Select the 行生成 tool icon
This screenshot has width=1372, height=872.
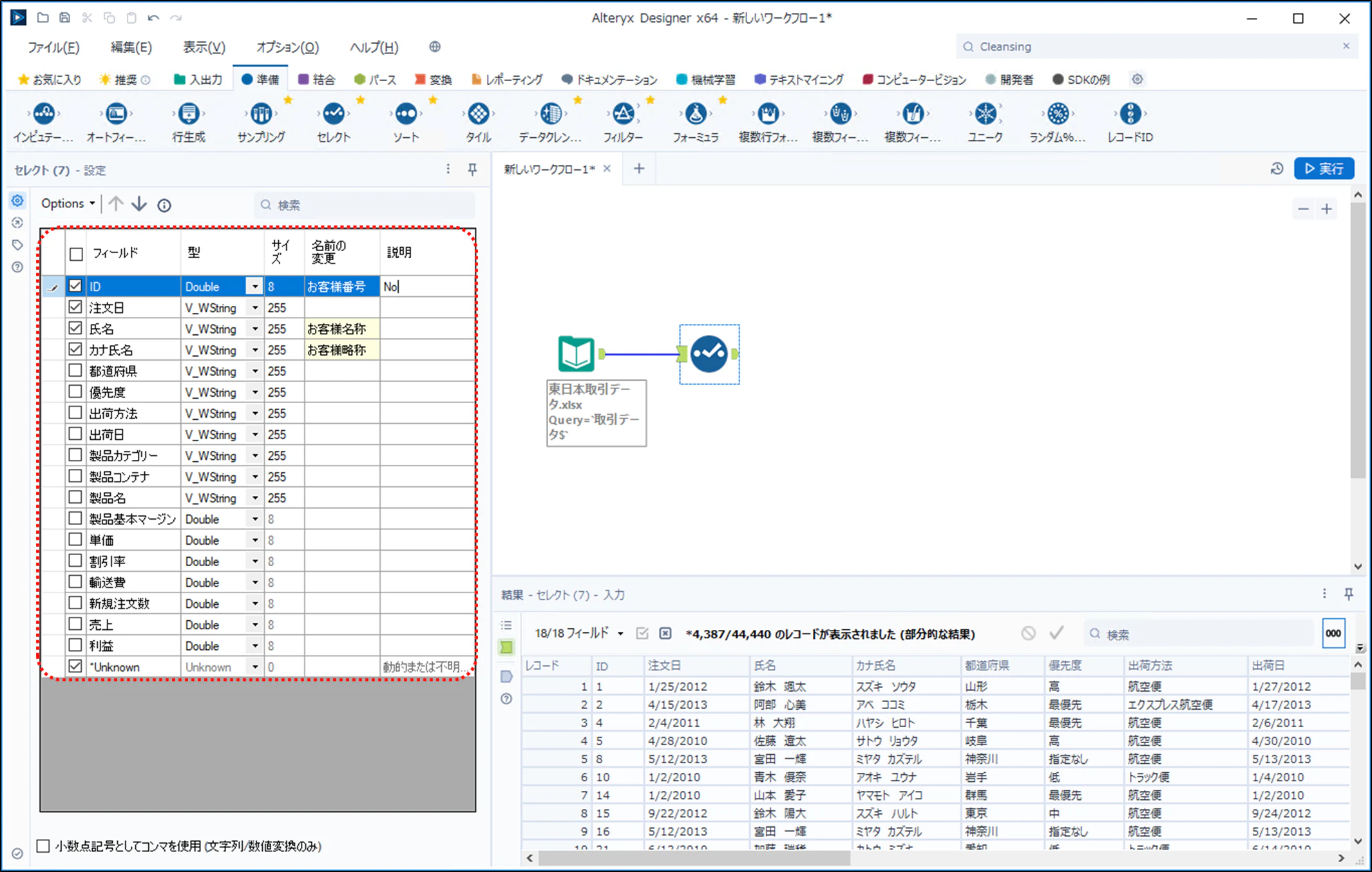tap(189, 114)
